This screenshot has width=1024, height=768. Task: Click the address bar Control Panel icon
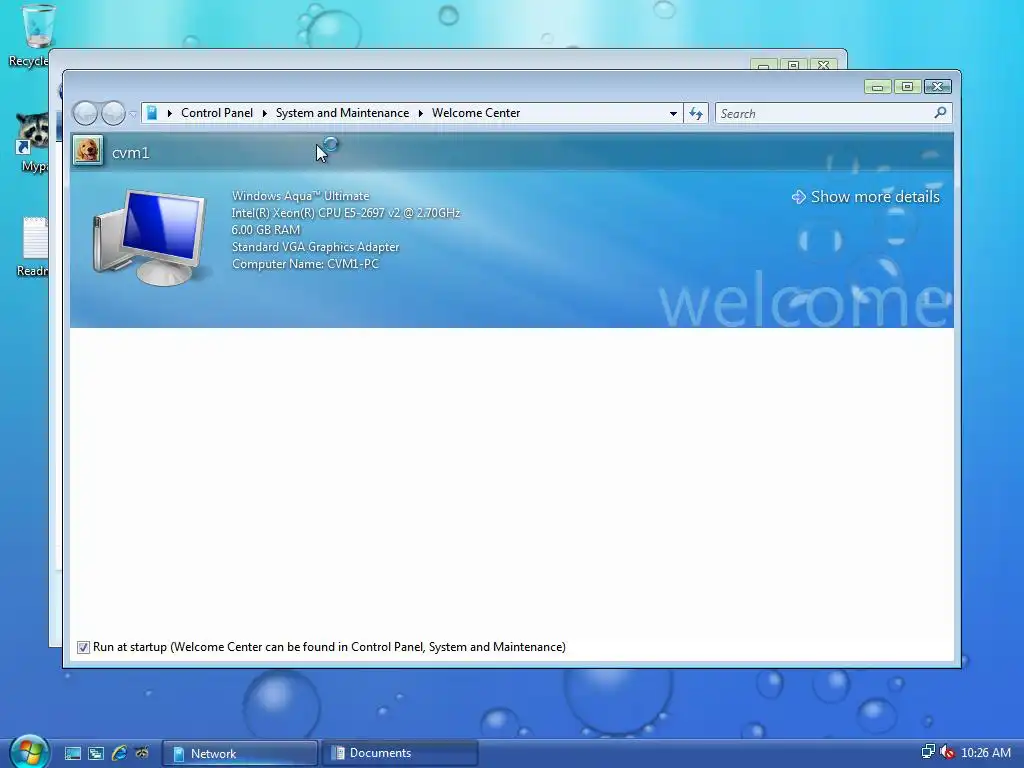coord(152,113)
